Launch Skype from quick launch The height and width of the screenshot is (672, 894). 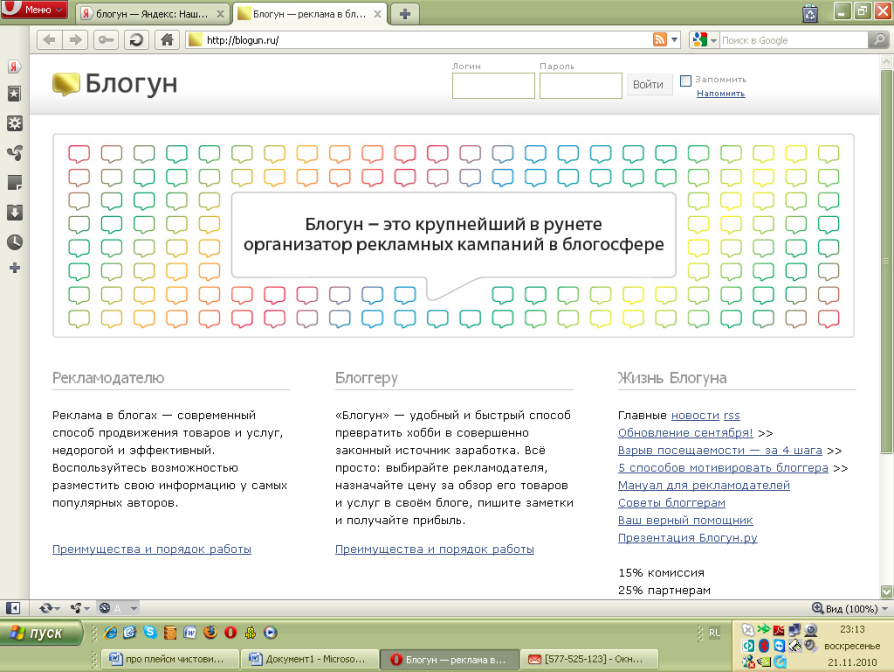click(150, 632)
